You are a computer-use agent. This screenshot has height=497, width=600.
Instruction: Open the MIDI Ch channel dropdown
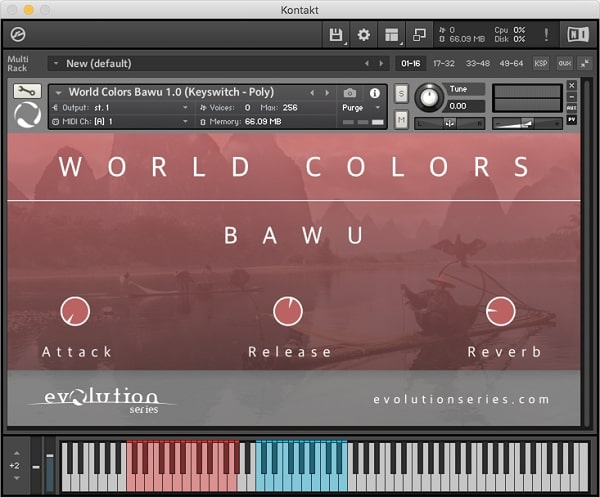(120, 121)
